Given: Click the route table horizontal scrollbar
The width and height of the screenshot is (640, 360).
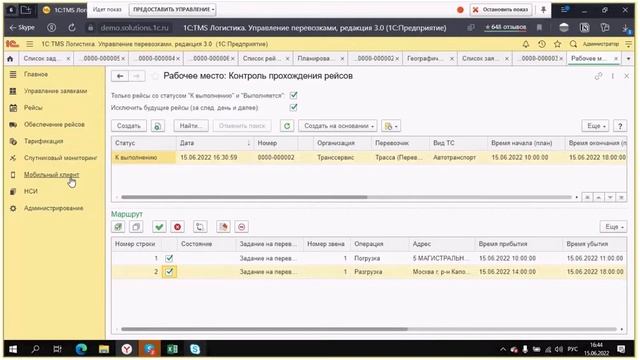Looking at the screenshot, I should tap(264, 329).
